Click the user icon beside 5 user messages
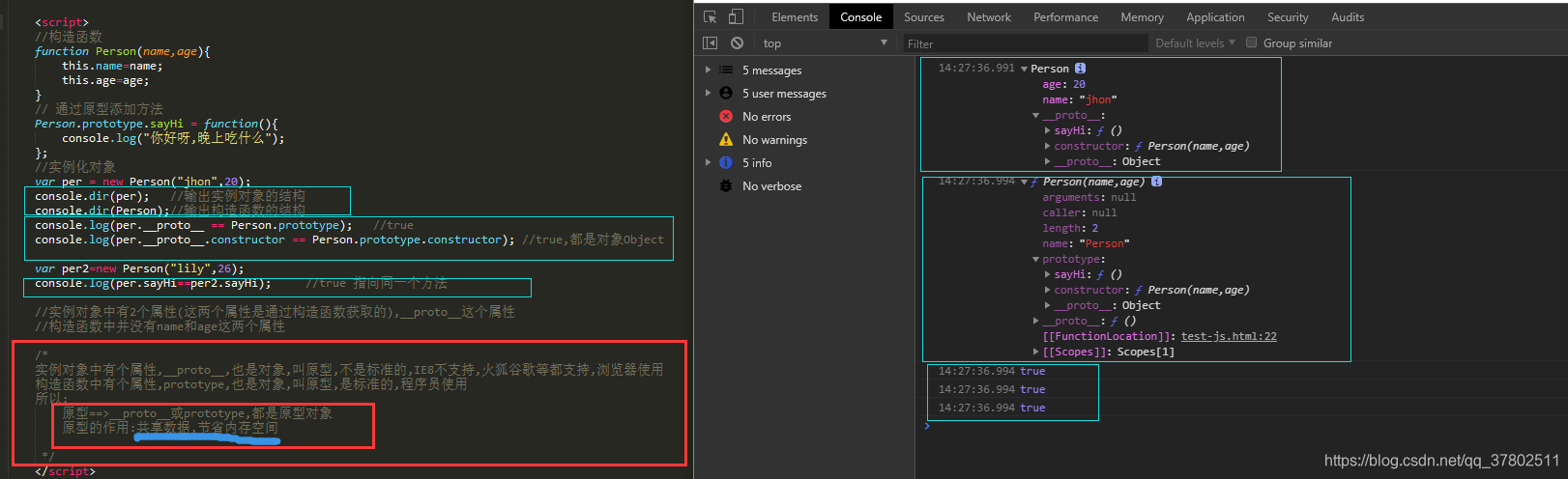The height and width of the screenshot is (479, 1568). 726,93
